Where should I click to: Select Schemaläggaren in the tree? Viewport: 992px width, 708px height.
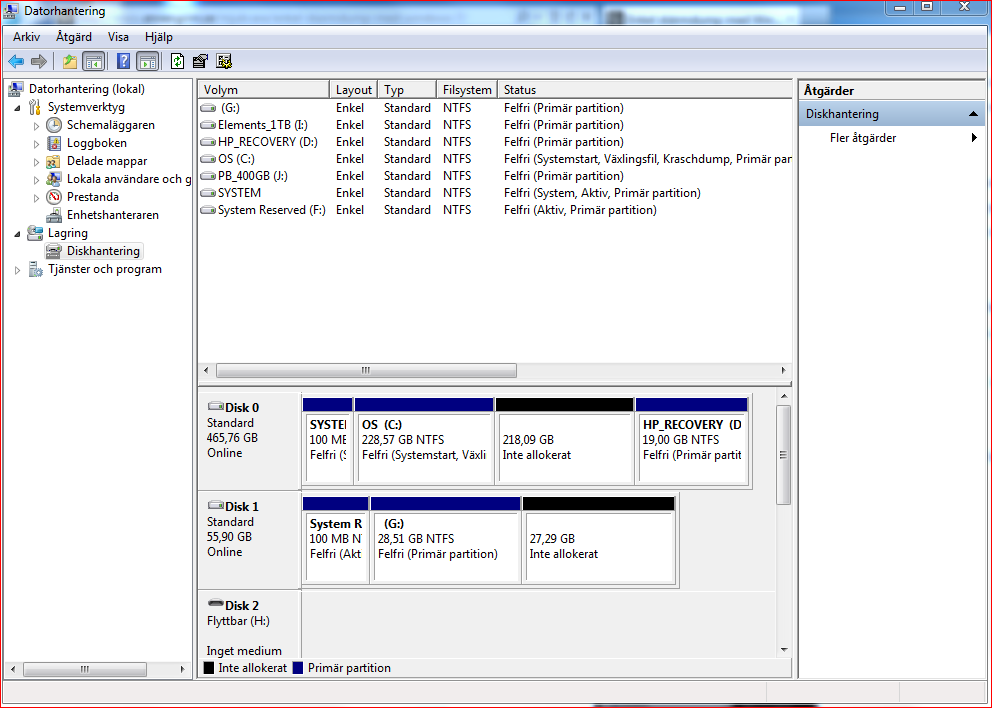click(111, 125)
